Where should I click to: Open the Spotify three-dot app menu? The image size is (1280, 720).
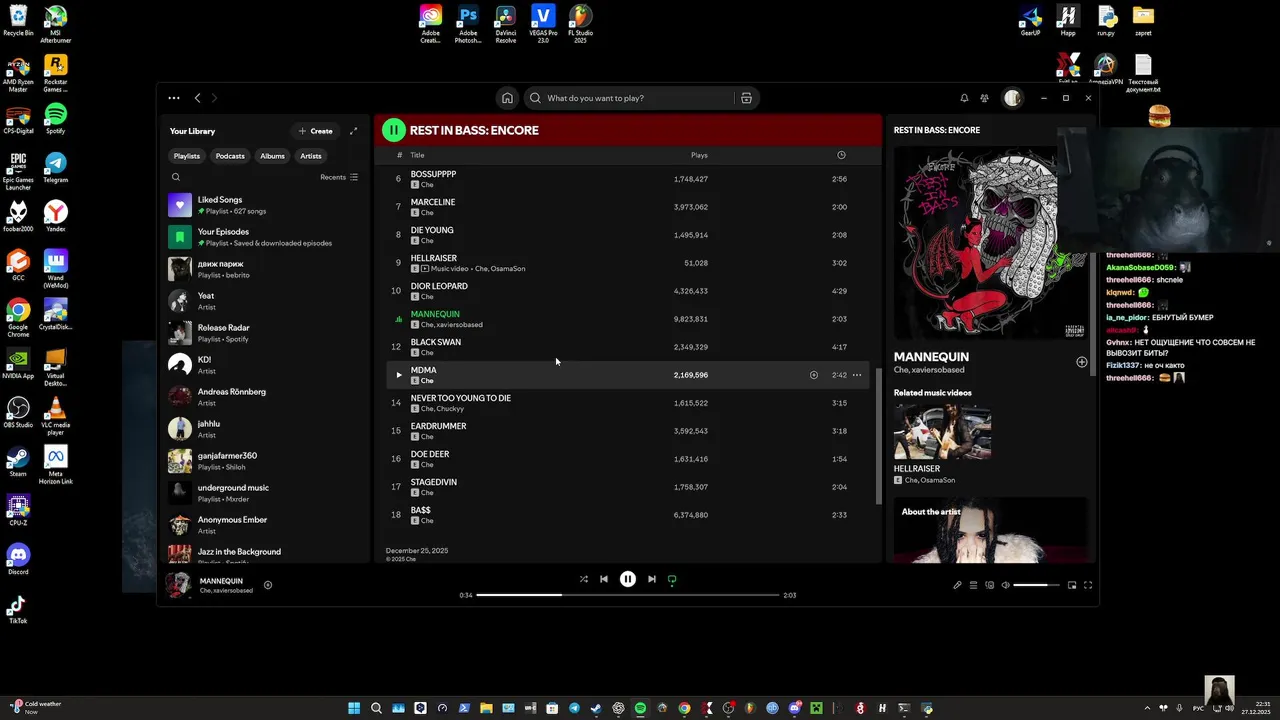click(174, 98)
